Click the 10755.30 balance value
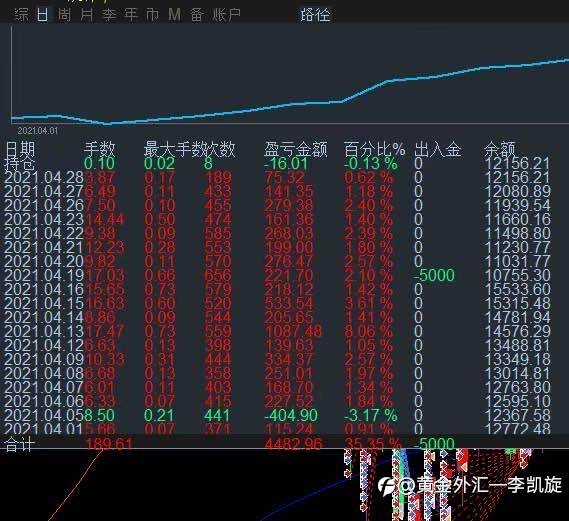This screenshot has height=521, width=569. coord(518,275)
